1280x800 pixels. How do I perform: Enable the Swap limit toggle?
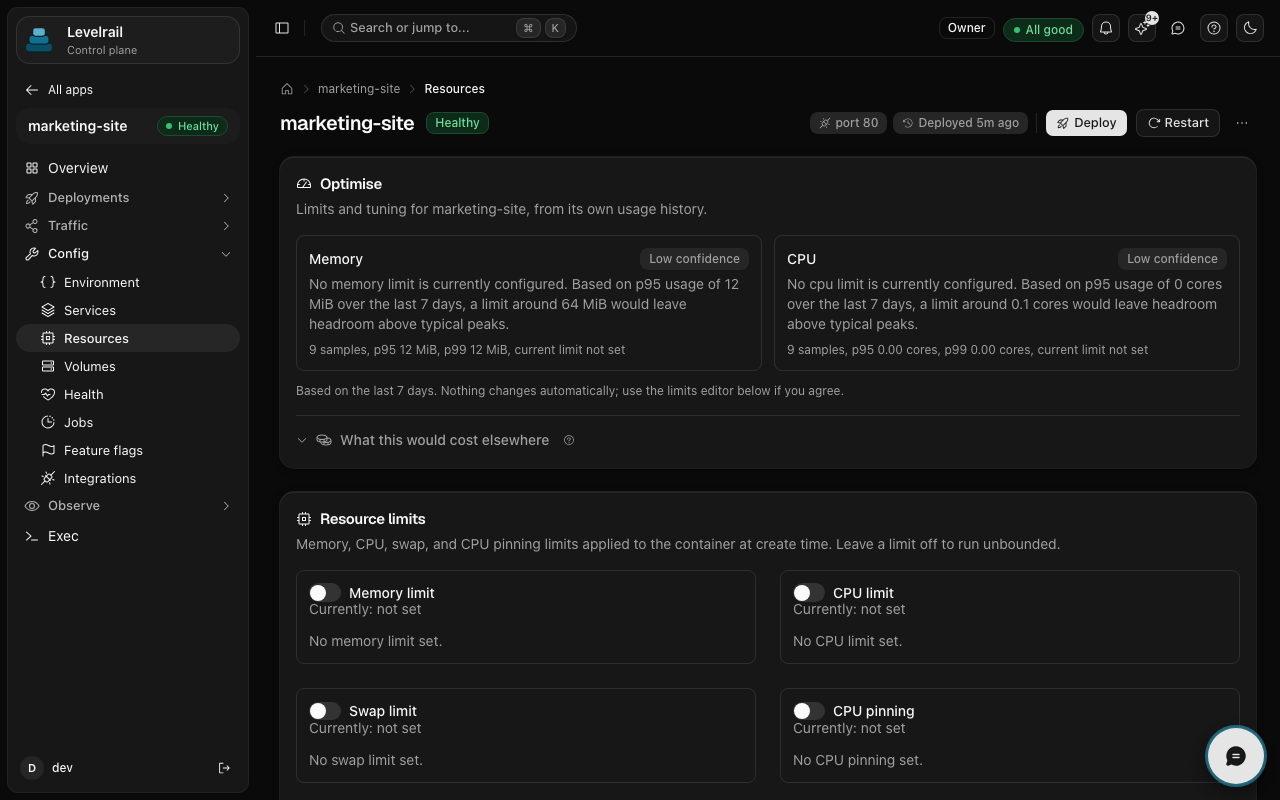[x=325, y=711]
